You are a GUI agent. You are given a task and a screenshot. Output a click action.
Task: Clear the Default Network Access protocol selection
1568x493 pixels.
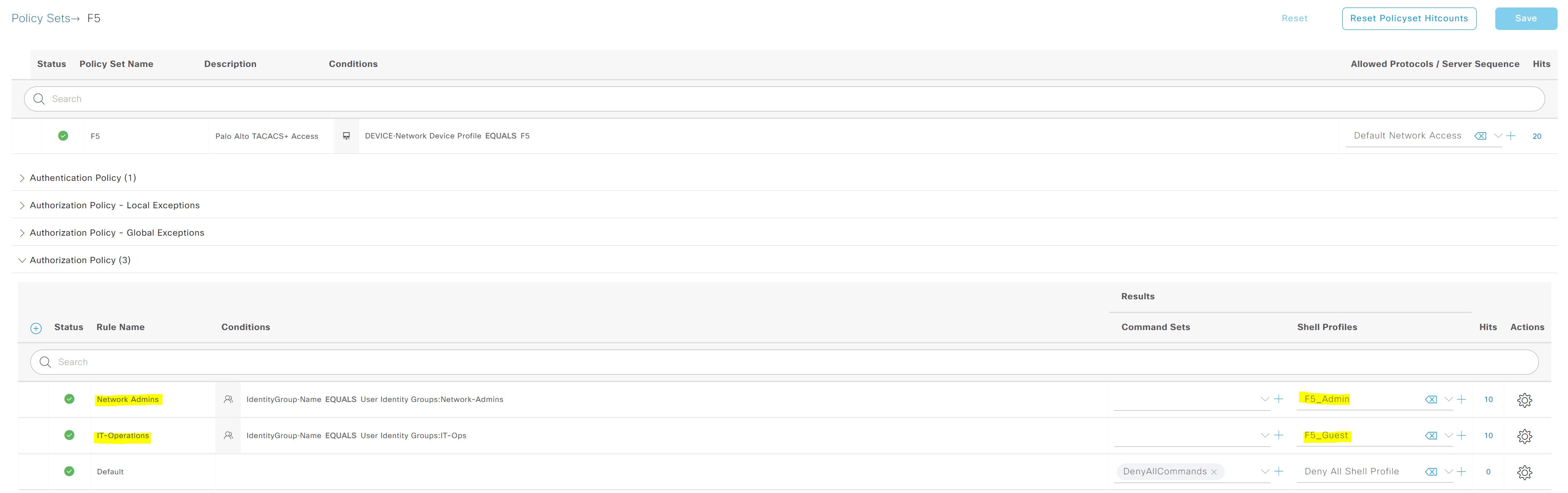click(1480, 136)
